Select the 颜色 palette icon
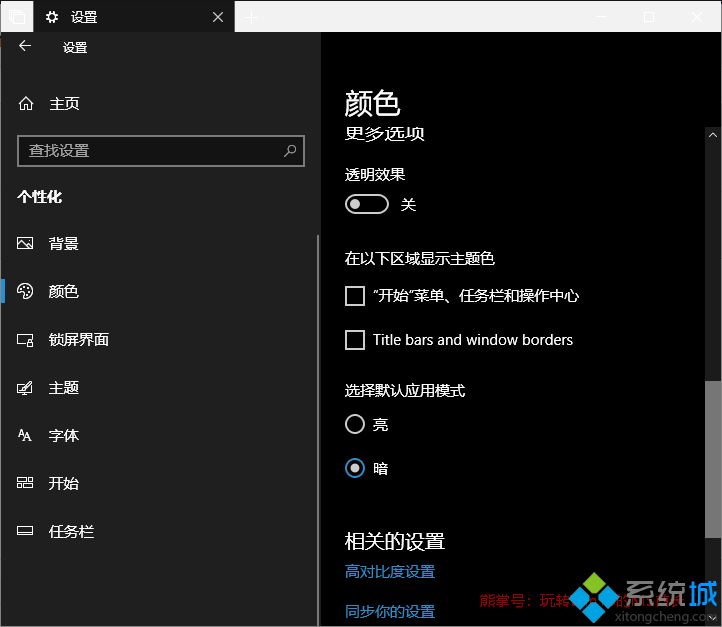Image resolution: width=722 pixels, height=627 pixels. (25, 291)
